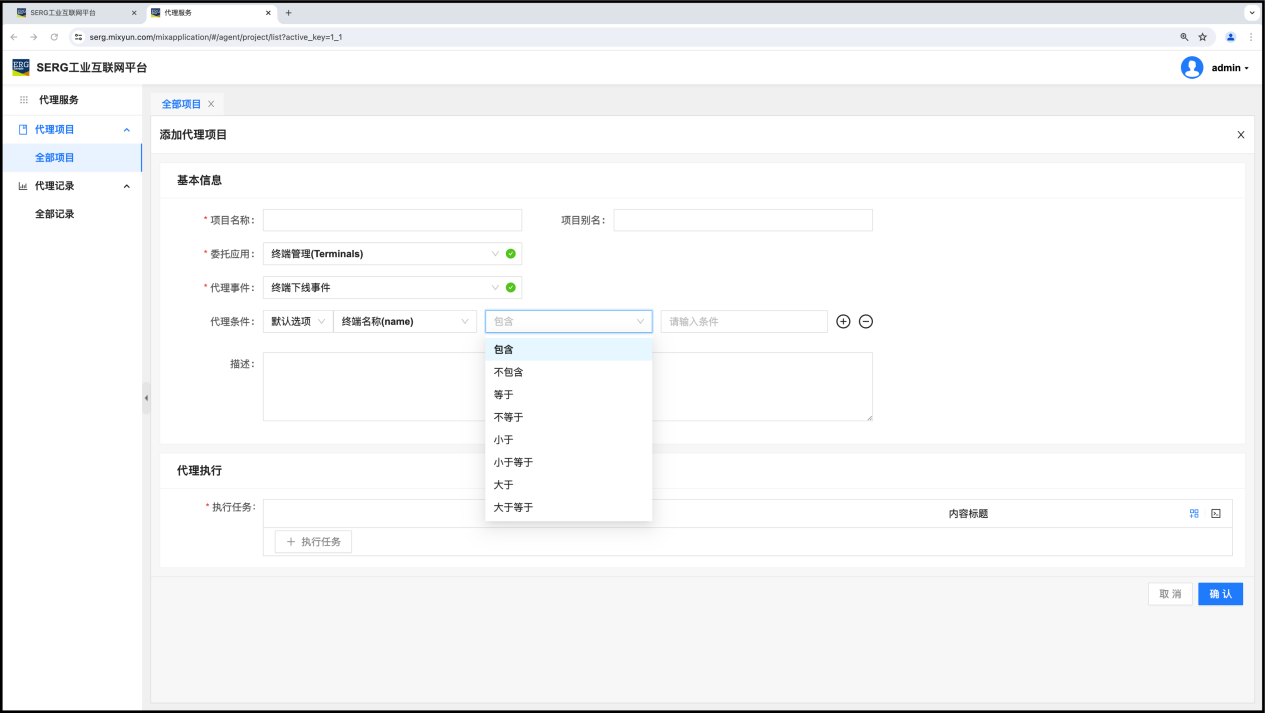The height and width of the screenshot is (713, 1265).
Task: Select 不包含 from the operator list
Action: (508, 372)
